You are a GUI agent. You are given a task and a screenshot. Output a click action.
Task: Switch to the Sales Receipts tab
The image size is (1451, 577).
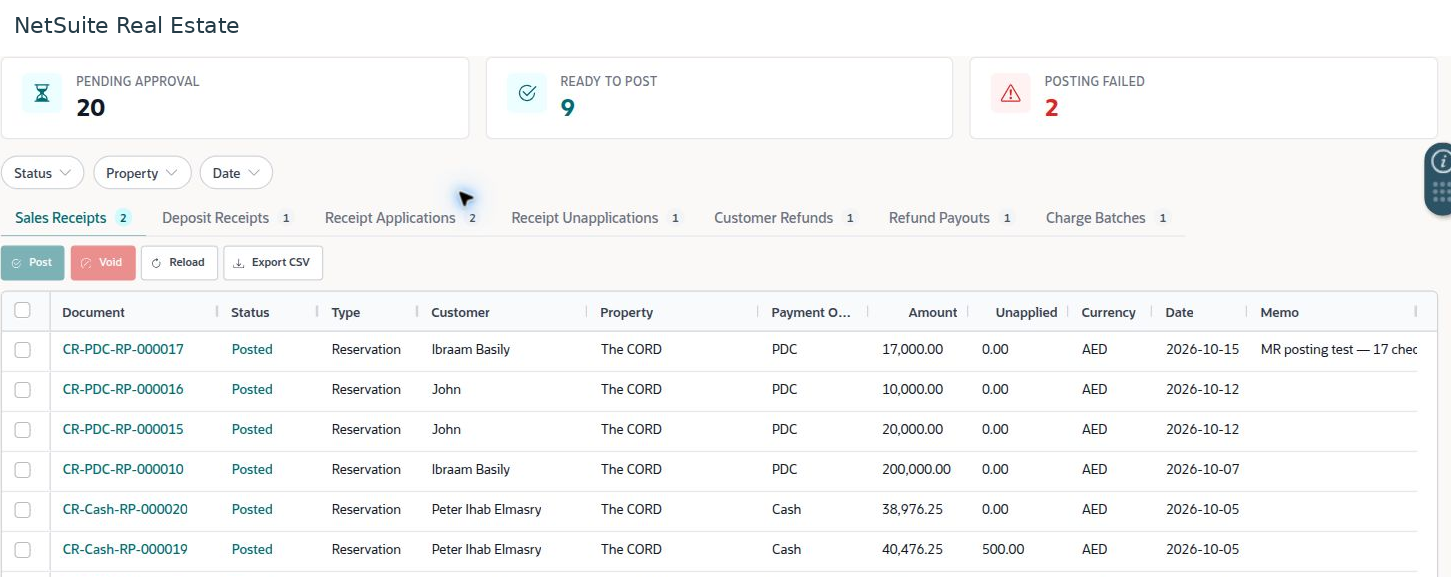click(73, 218)
